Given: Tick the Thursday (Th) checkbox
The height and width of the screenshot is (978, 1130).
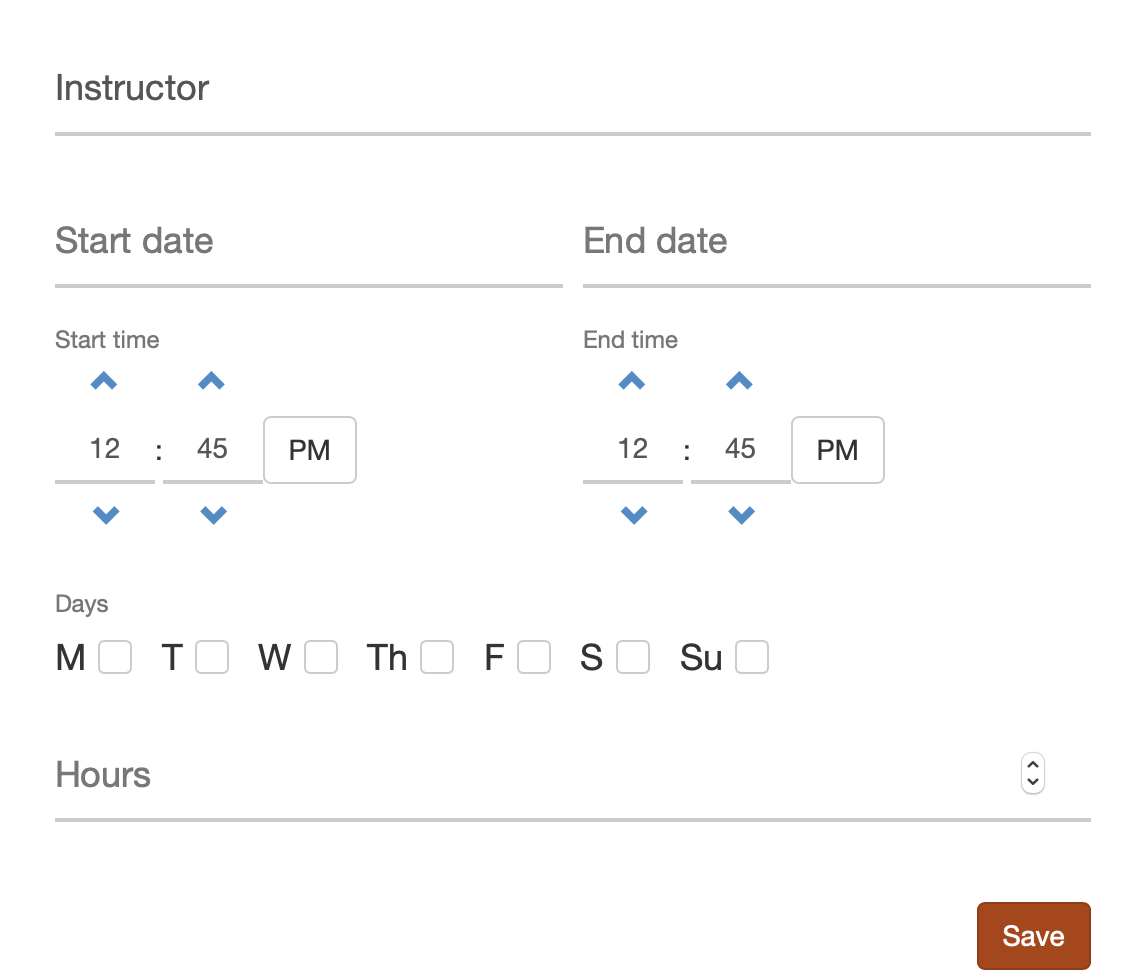Looking at the screenshot, I should point(437,657).
